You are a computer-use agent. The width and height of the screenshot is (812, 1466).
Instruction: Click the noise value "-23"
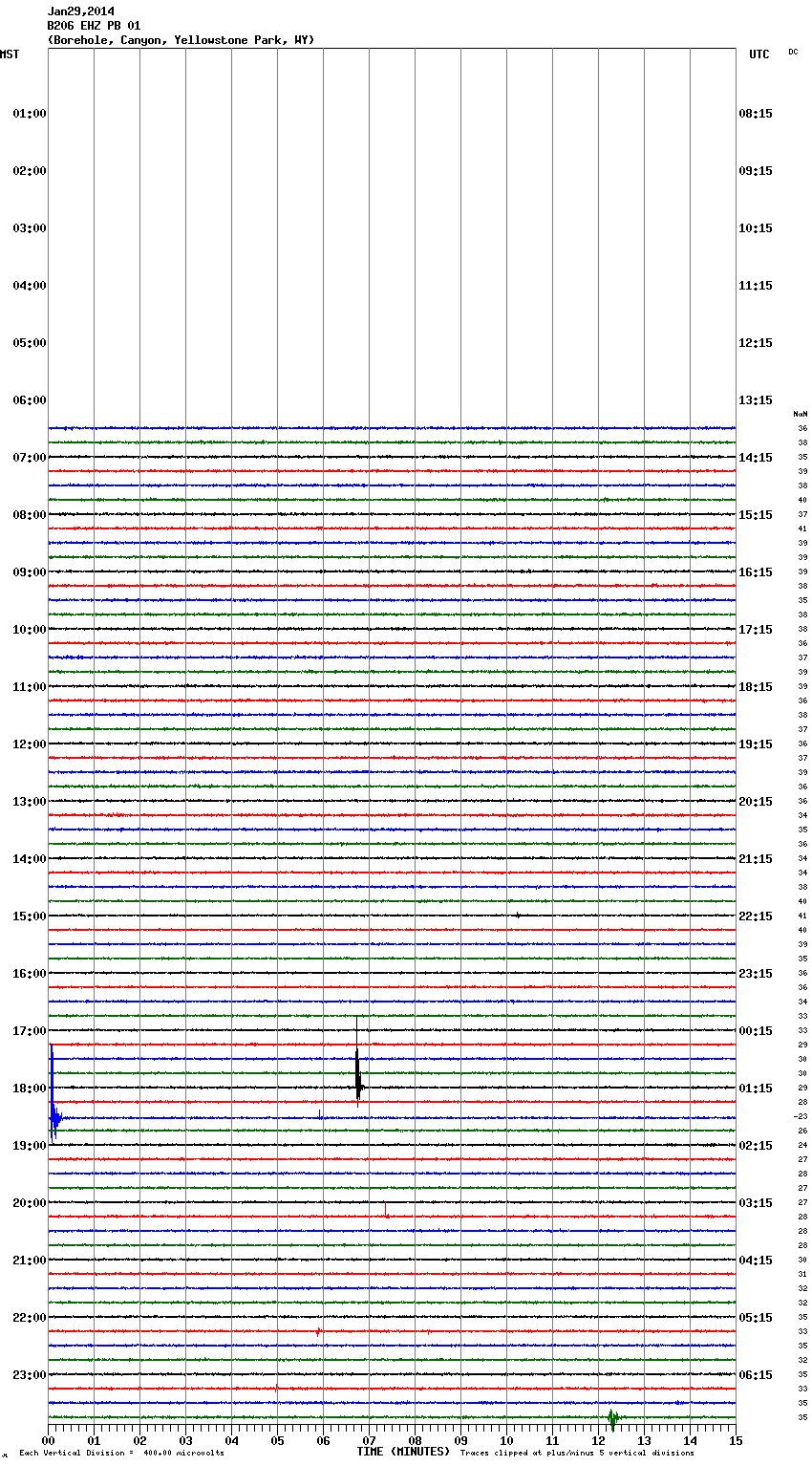click(801, 1116)
